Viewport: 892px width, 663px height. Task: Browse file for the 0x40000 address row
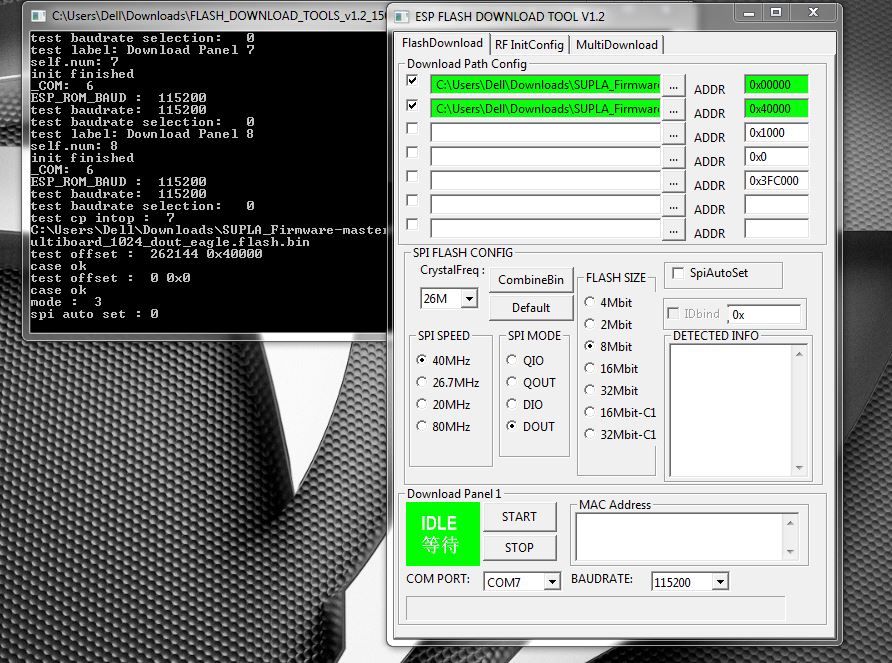pos(674,110)
